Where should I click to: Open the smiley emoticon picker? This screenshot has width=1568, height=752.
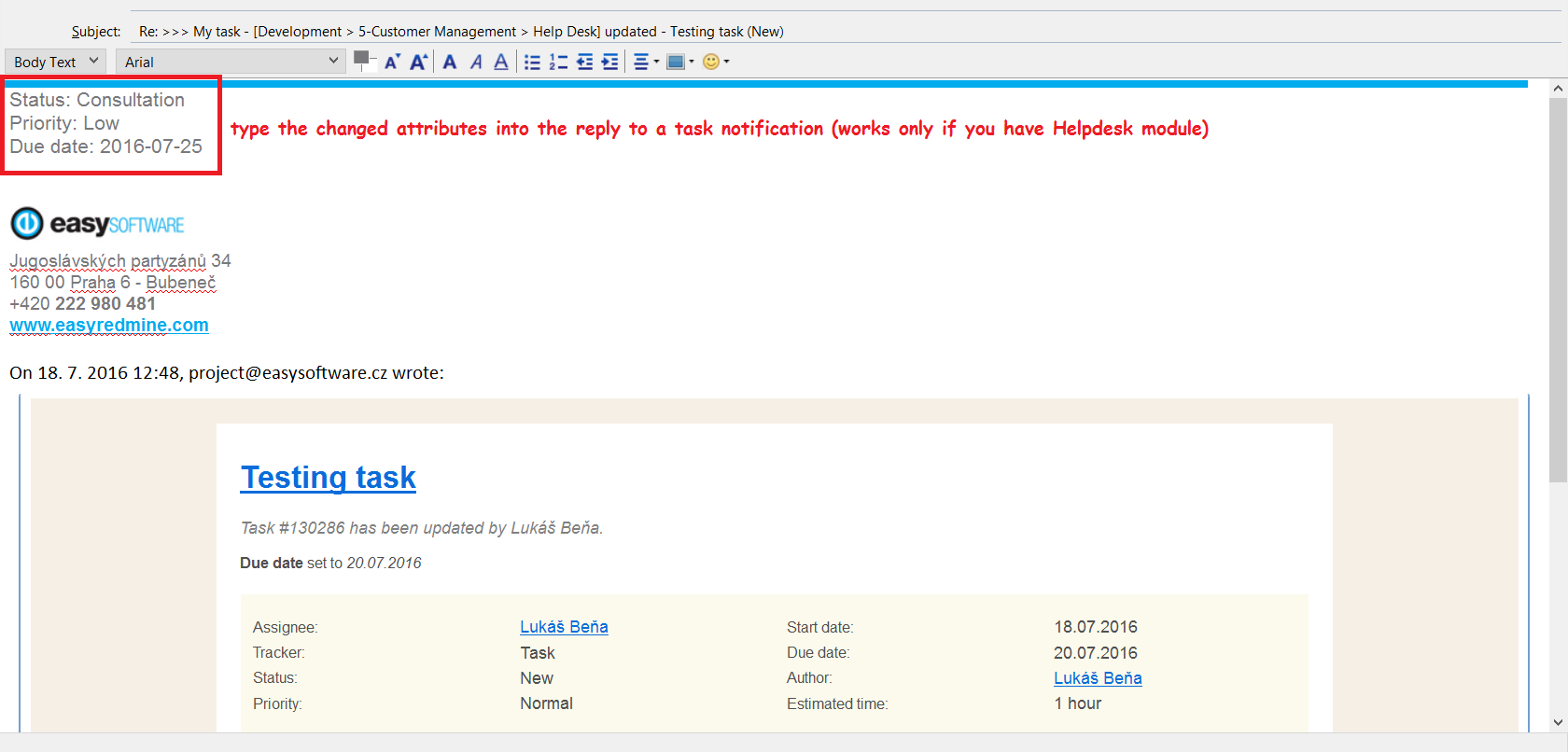tap(711, 62)
